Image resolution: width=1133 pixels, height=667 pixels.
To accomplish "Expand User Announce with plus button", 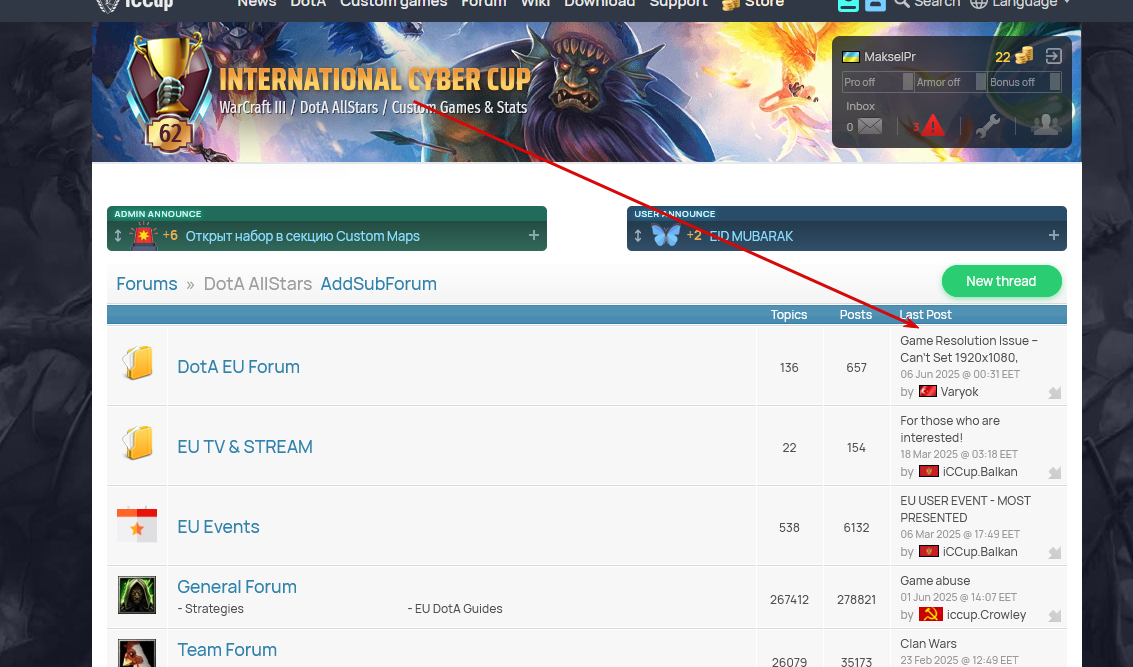I will coord(1054,236).
